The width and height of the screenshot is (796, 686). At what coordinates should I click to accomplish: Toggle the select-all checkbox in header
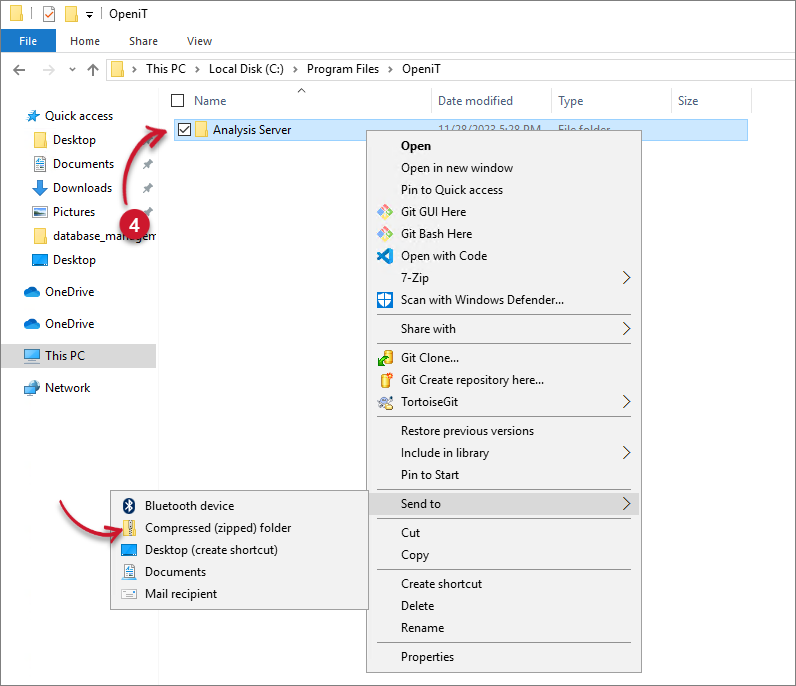177,101
